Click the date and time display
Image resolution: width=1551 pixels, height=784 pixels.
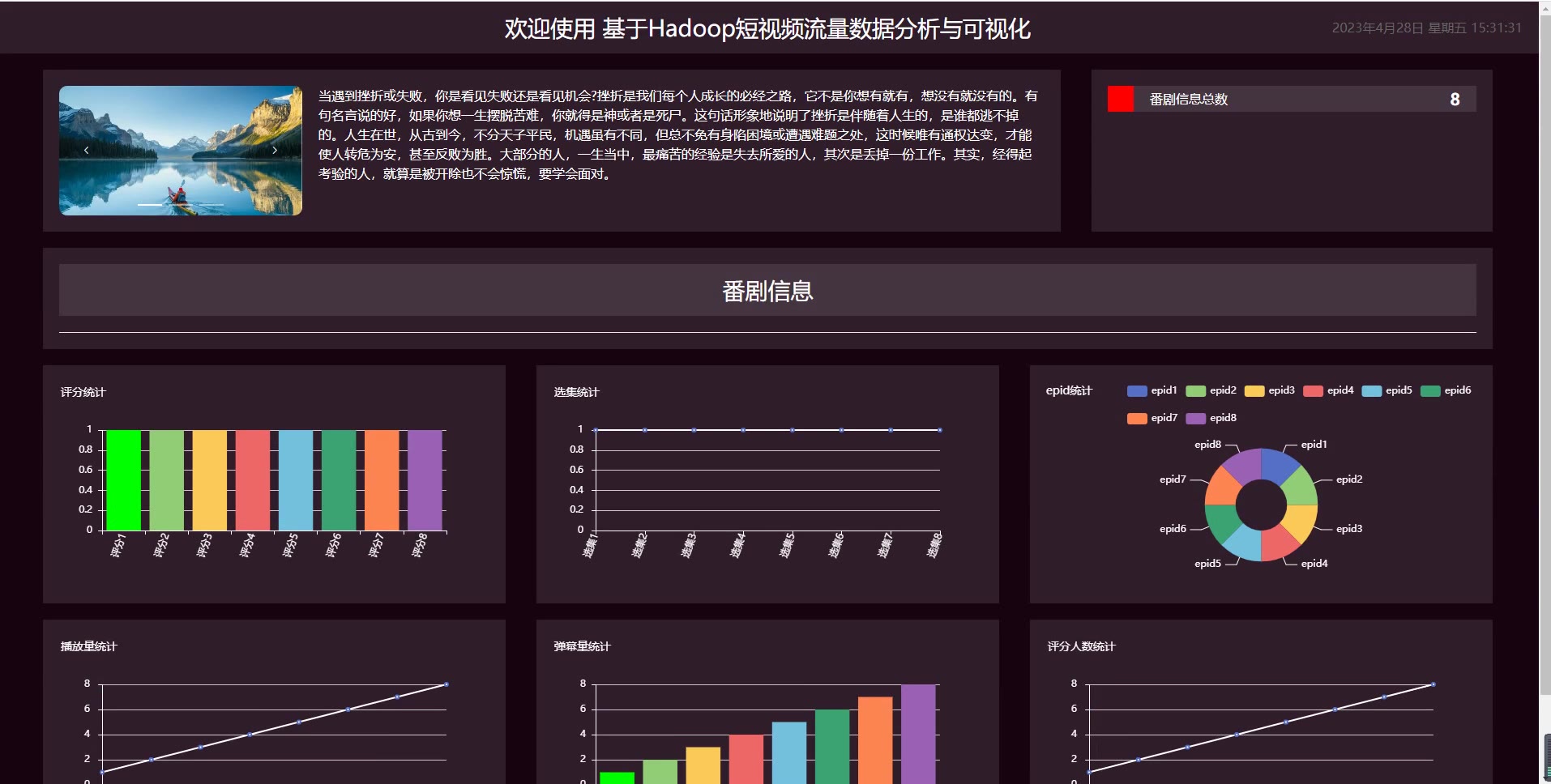click(1426, 28)
